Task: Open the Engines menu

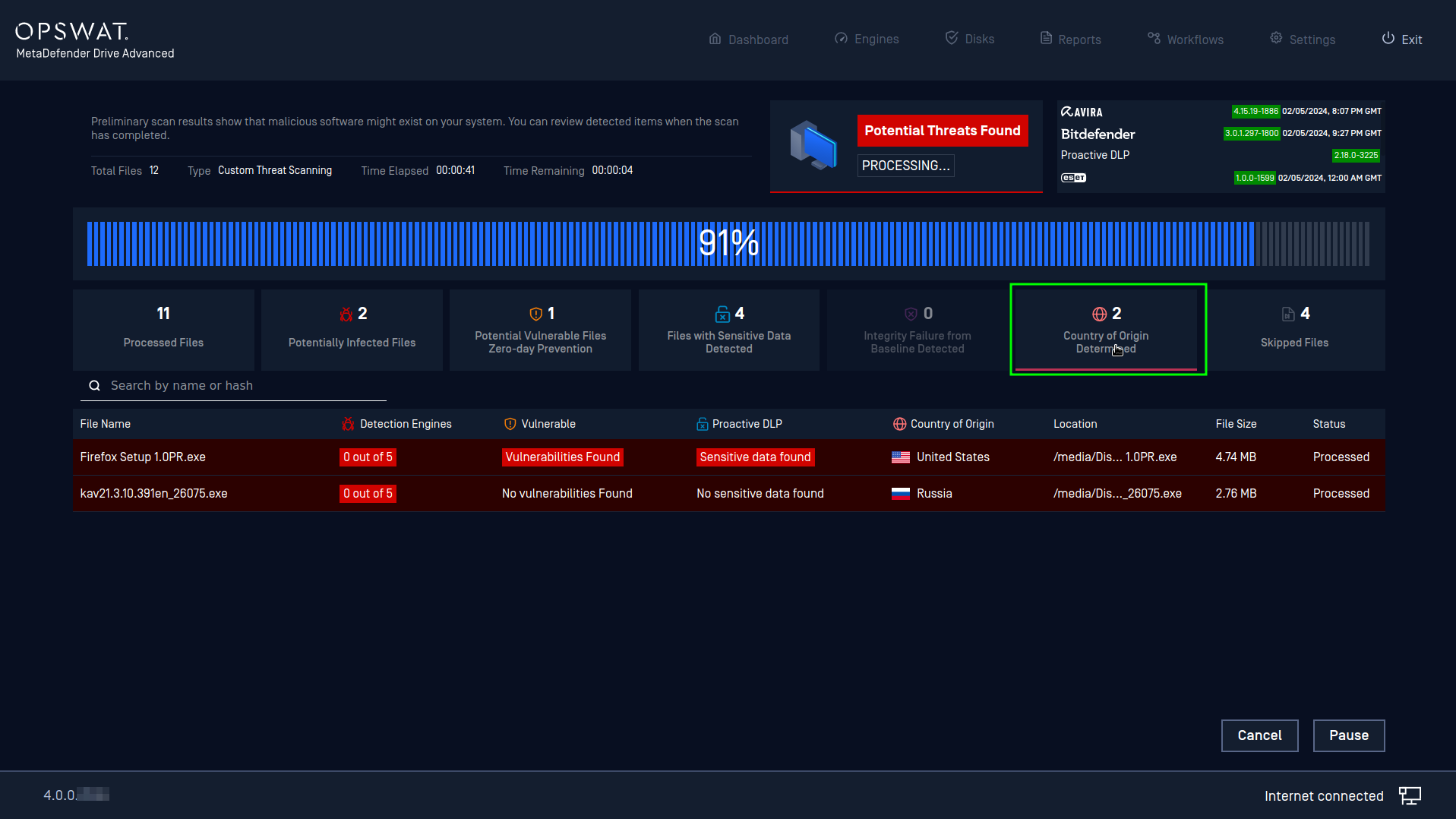Action: [x=867, y=39]
